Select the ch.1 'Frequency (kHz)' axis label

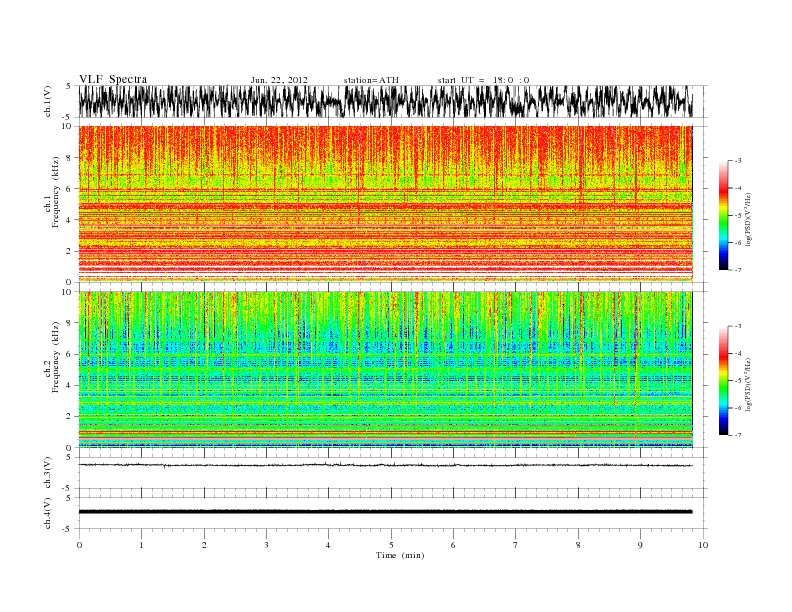(x=55, y=192)
